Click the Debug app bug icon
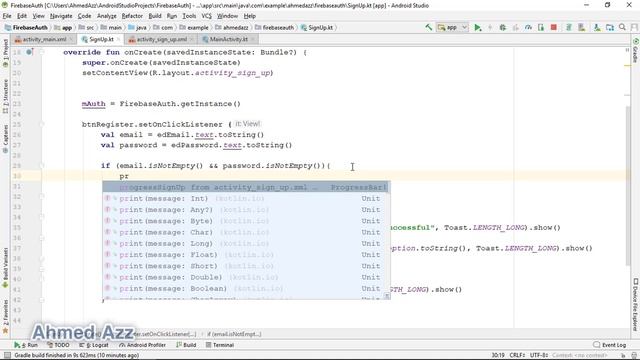 pos(503,27)
